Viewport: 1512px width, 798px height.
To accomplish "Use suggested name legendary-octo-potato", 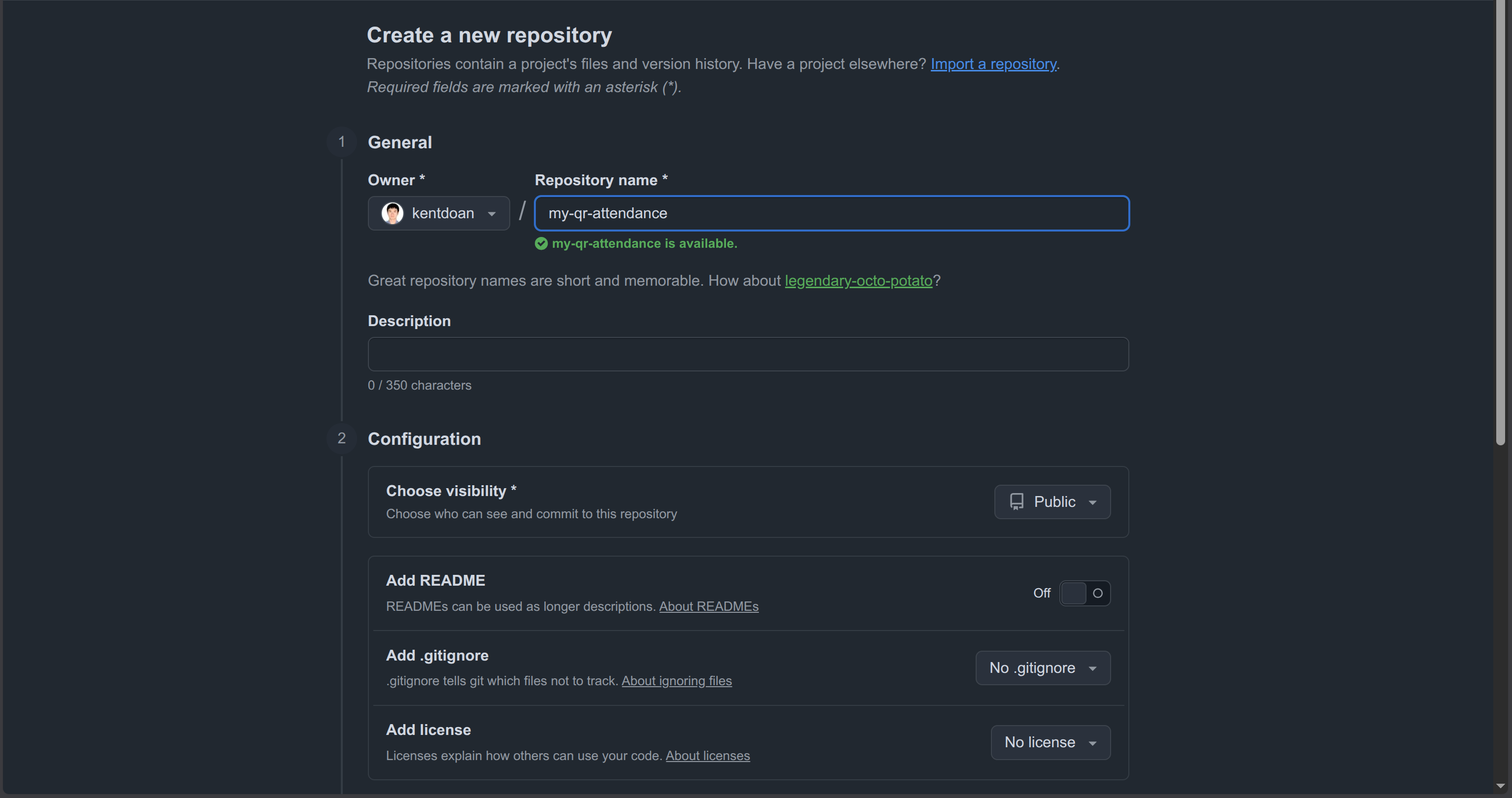I will coord(858,281).
